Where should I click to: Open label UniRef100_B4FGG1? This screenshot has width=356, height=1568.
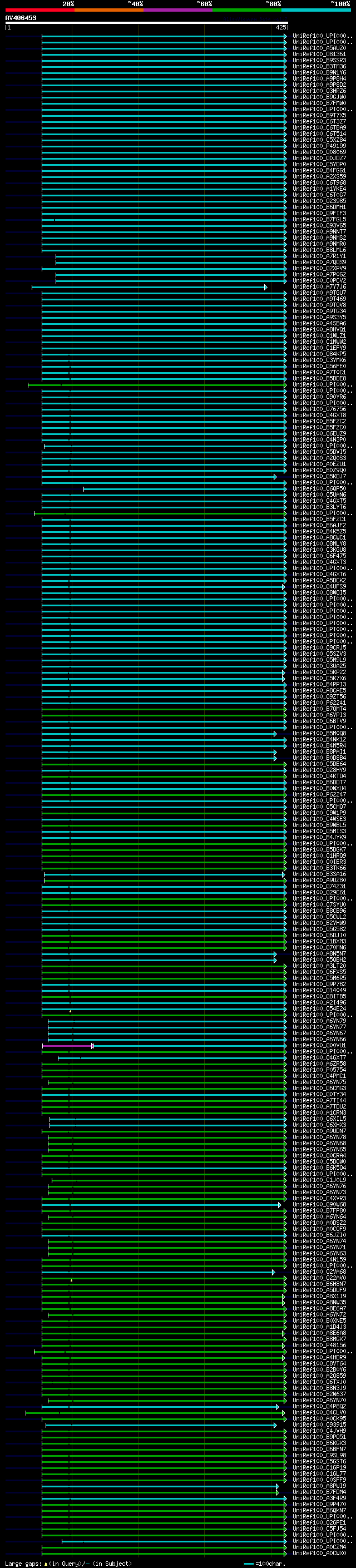(x=319, y=170)
